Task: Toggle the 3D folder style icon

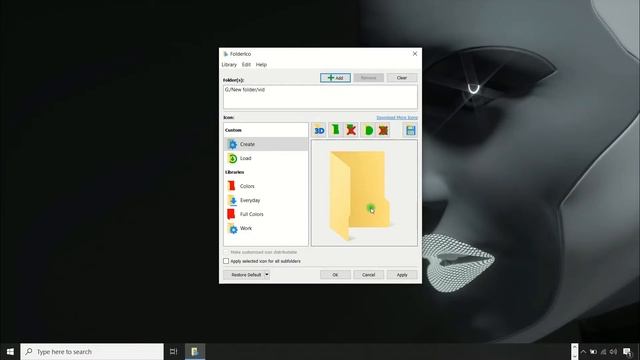Action: [x=319, y=130]
